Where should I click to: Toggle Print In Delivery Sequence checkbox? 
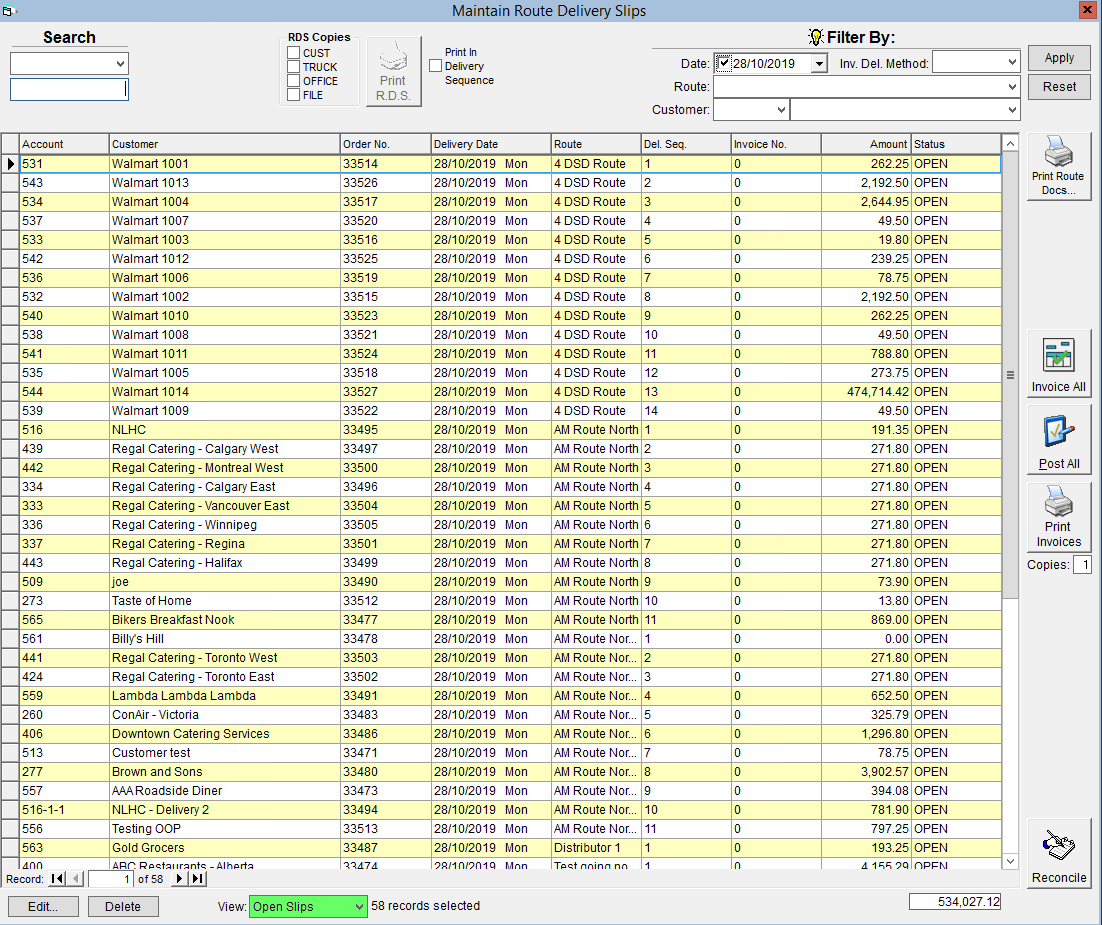(x=436, y=65)
